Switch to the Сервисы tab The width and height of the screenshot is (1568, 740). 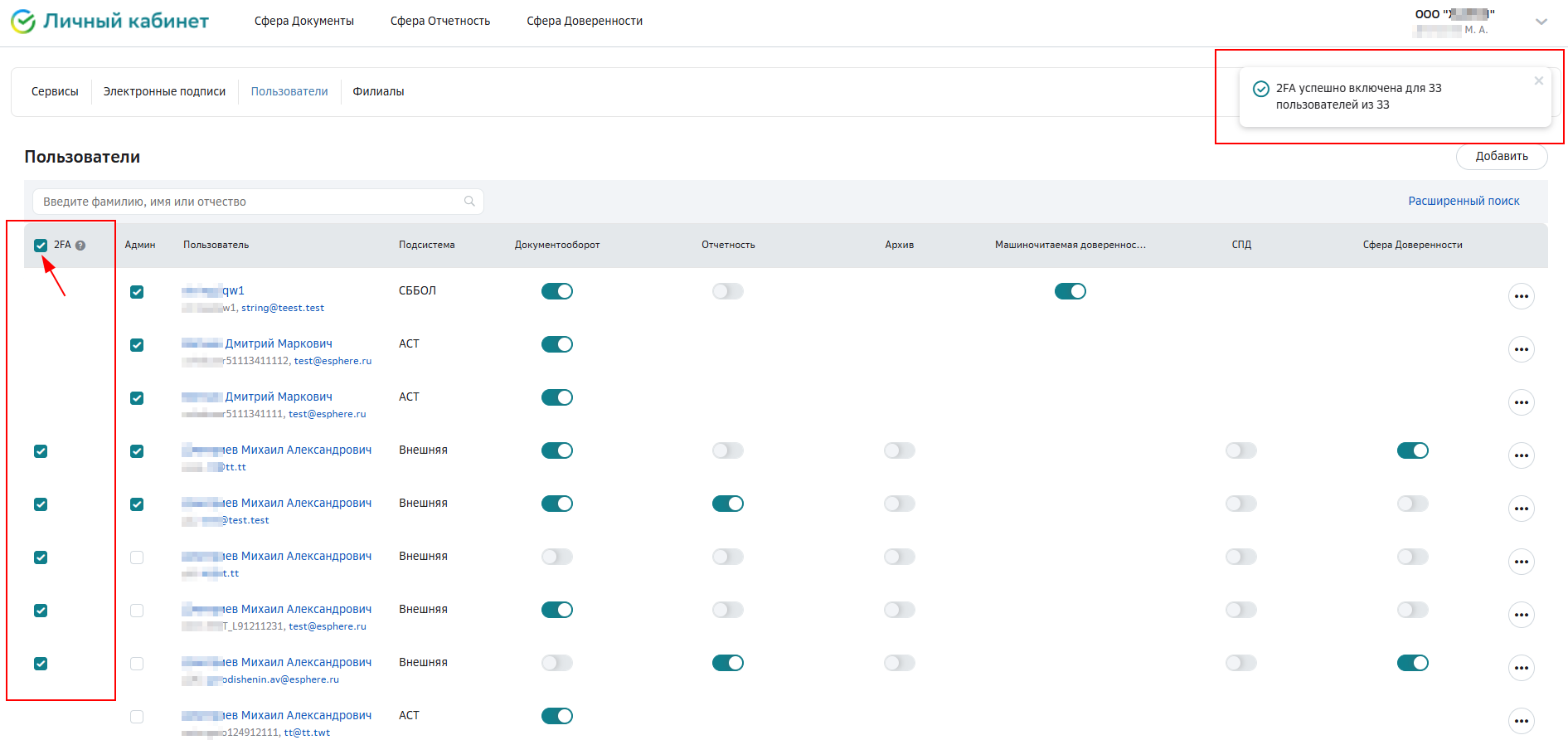55,92
